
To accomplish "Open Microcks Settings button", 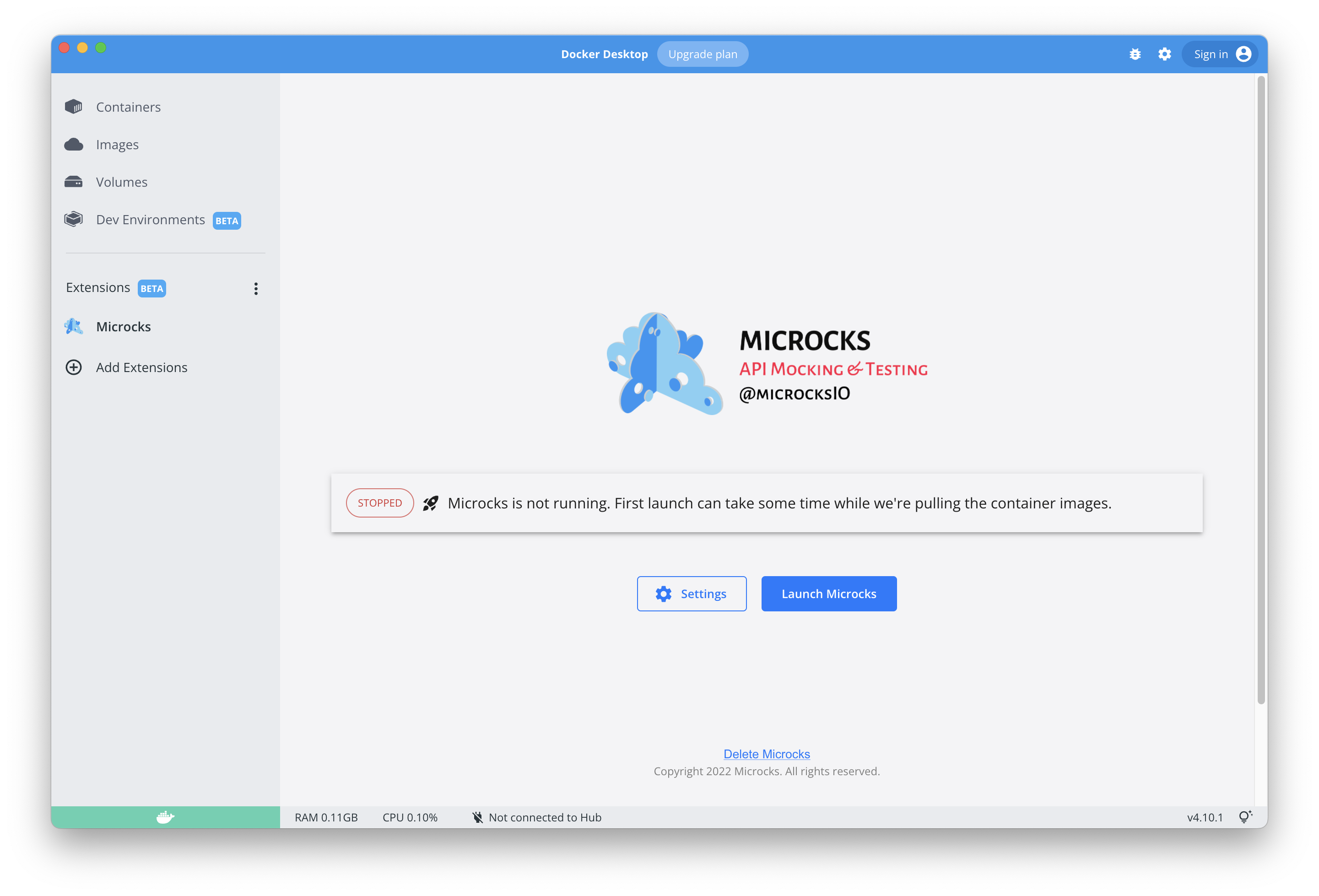I will (691, 594).
